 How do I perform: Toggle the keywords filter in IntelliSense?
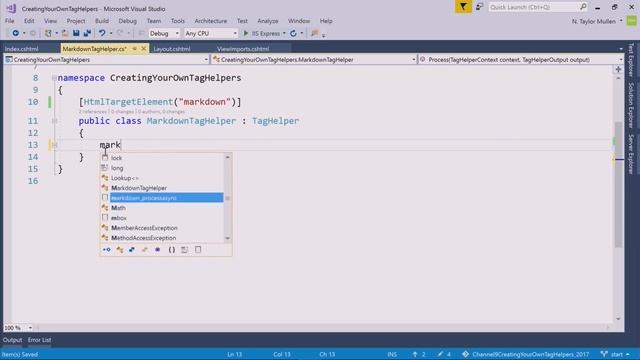tap(184, 249)
